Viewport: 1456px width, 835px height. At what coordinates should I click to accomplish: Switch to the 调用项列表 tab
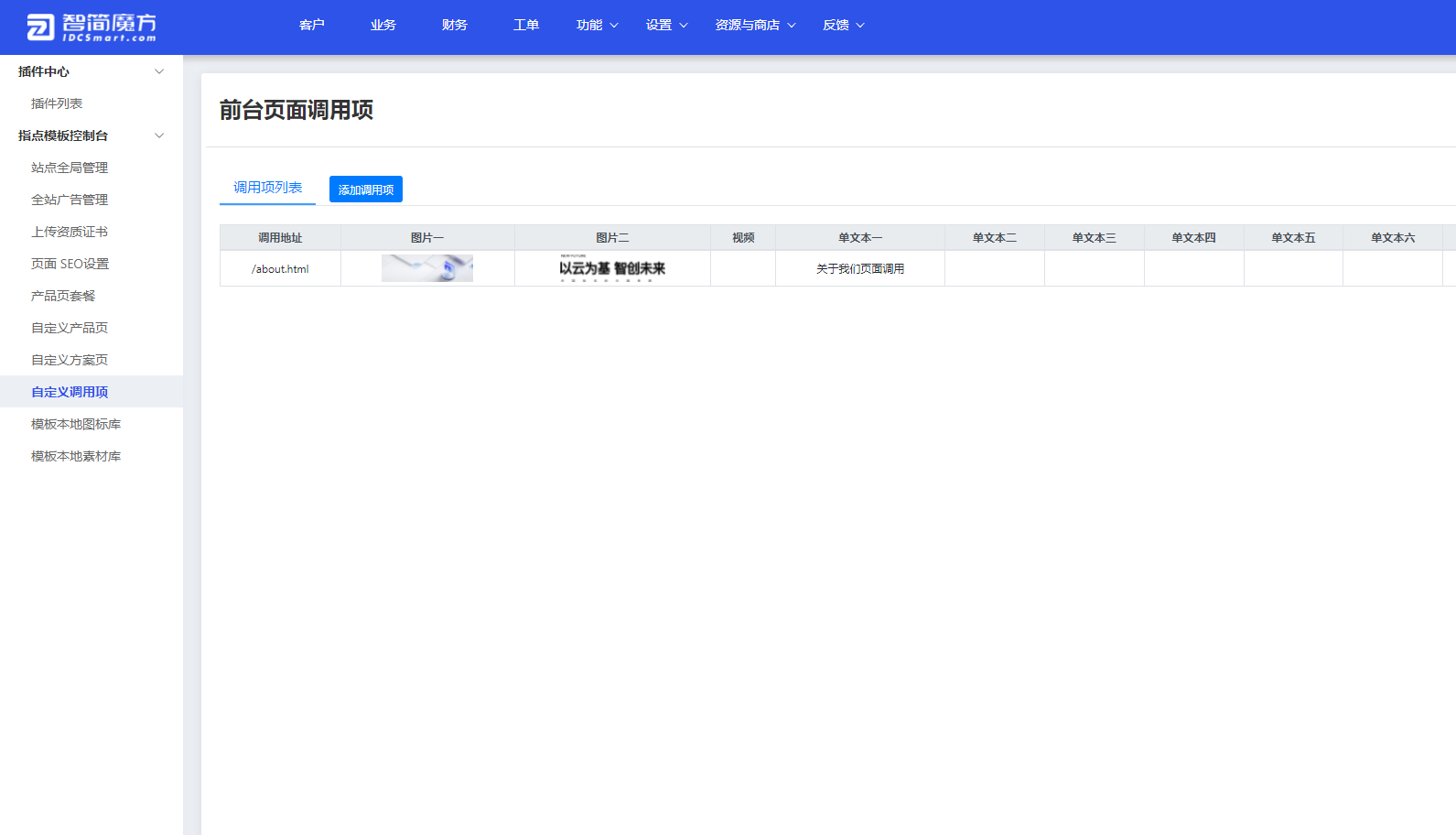[x=267, y=188]
